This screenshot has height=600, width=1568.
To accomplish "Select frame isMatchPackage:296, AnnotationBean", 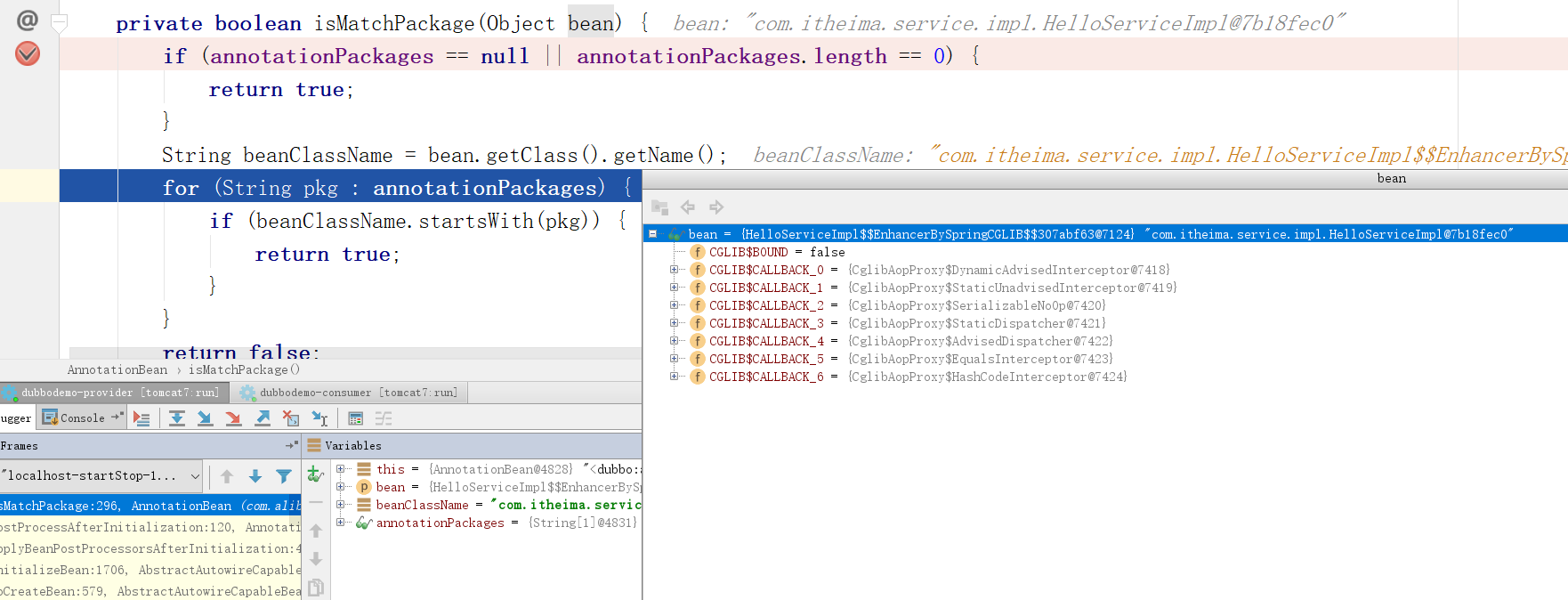I will point(150,506).
